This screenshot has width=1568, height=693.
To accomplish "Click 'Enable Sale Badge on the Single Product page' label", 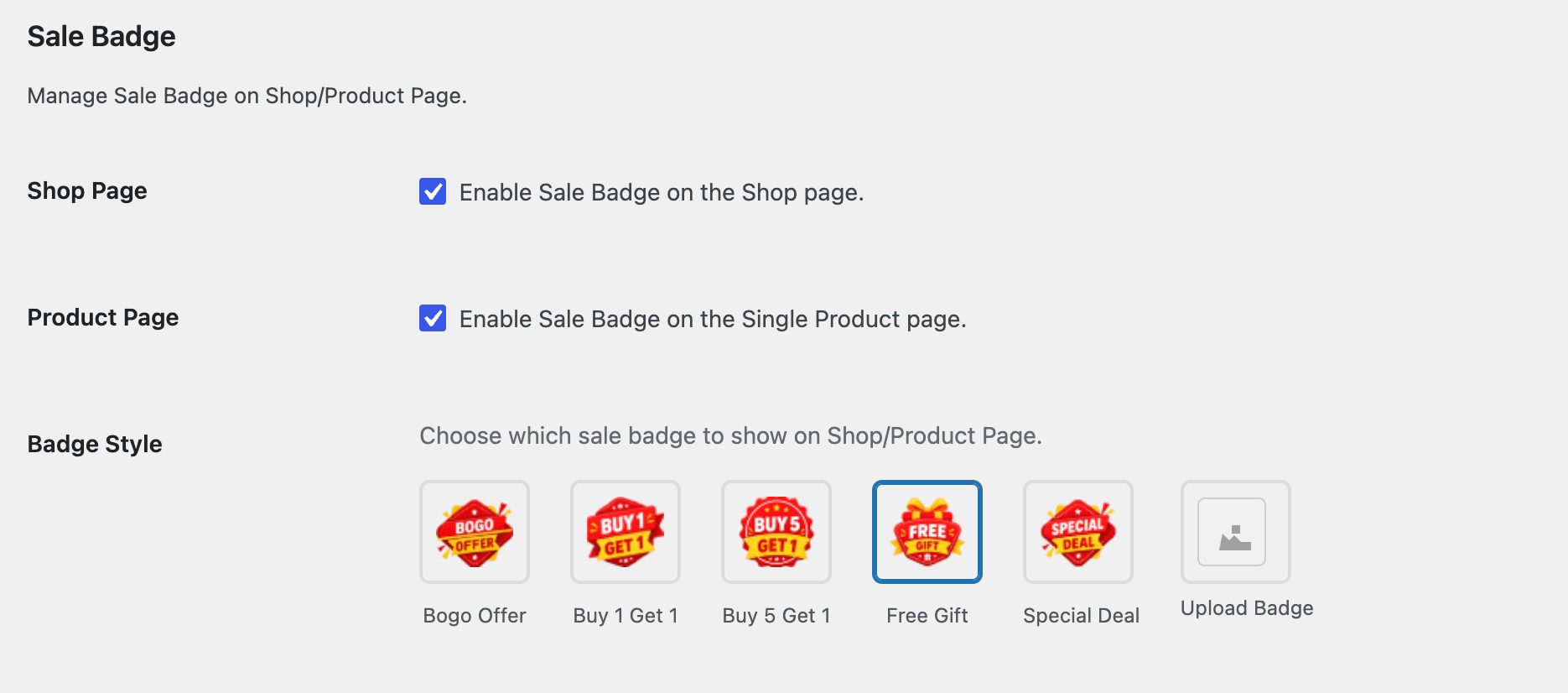I will click(x=713, y=320).
